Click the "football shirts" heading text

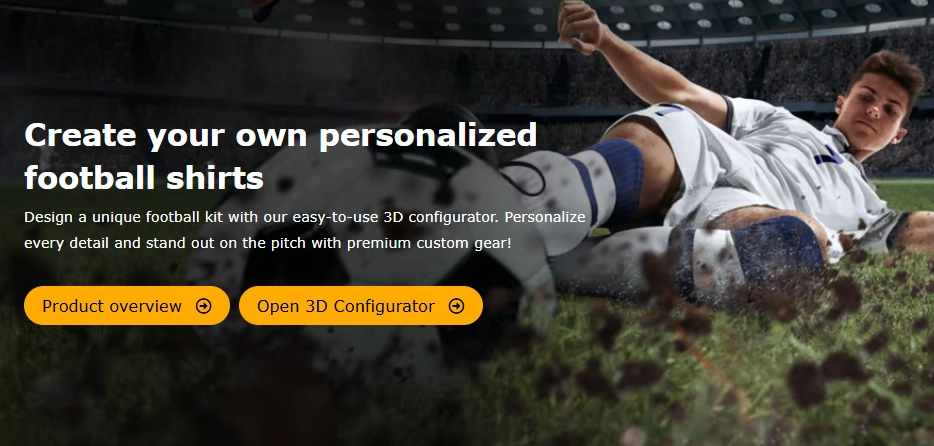144,177
